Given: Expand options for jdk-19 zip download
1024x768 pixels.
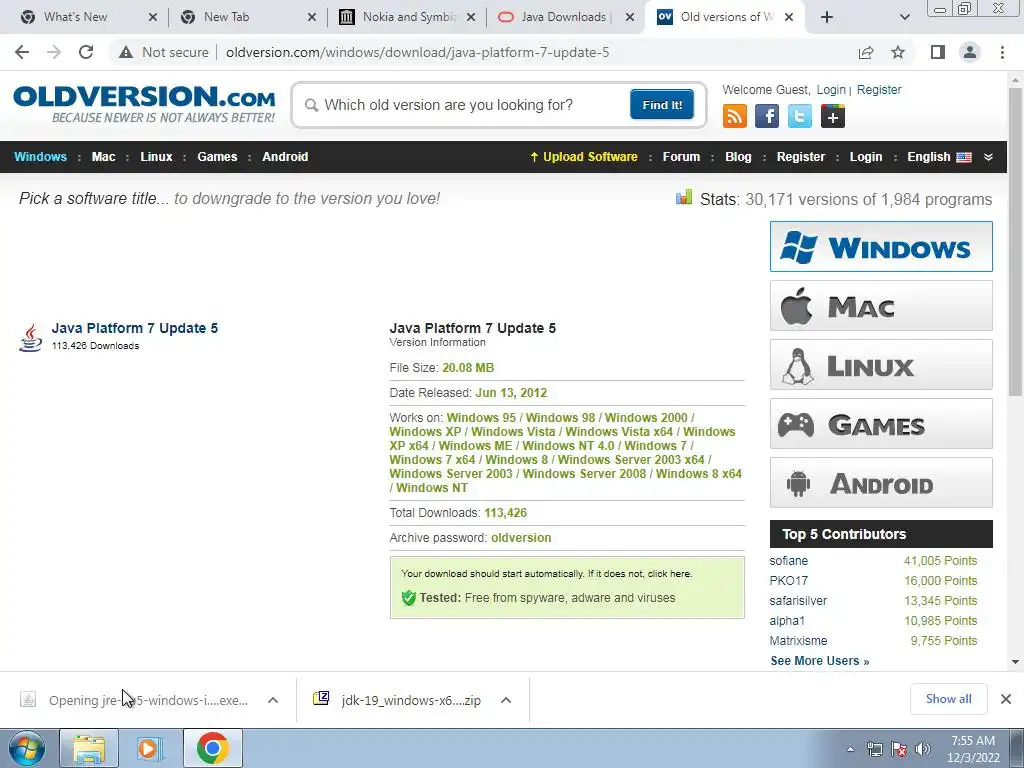Looking at the screenshot, I should (x=505, y=700).
